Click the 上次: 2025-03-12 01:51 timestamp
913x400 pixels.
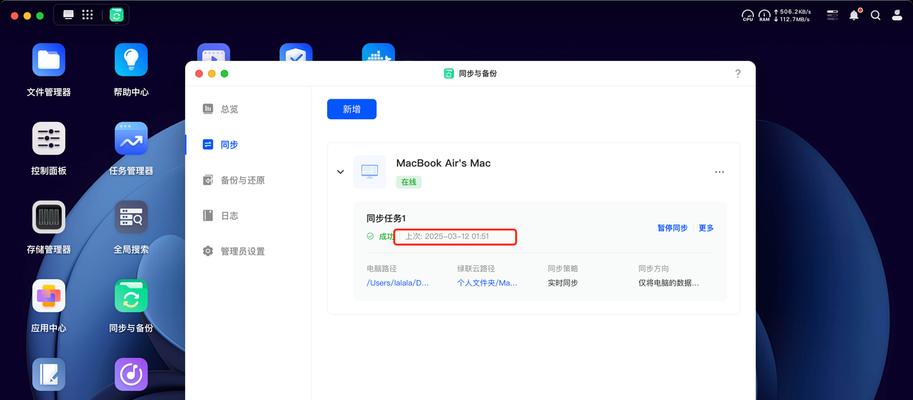point(447,236)
